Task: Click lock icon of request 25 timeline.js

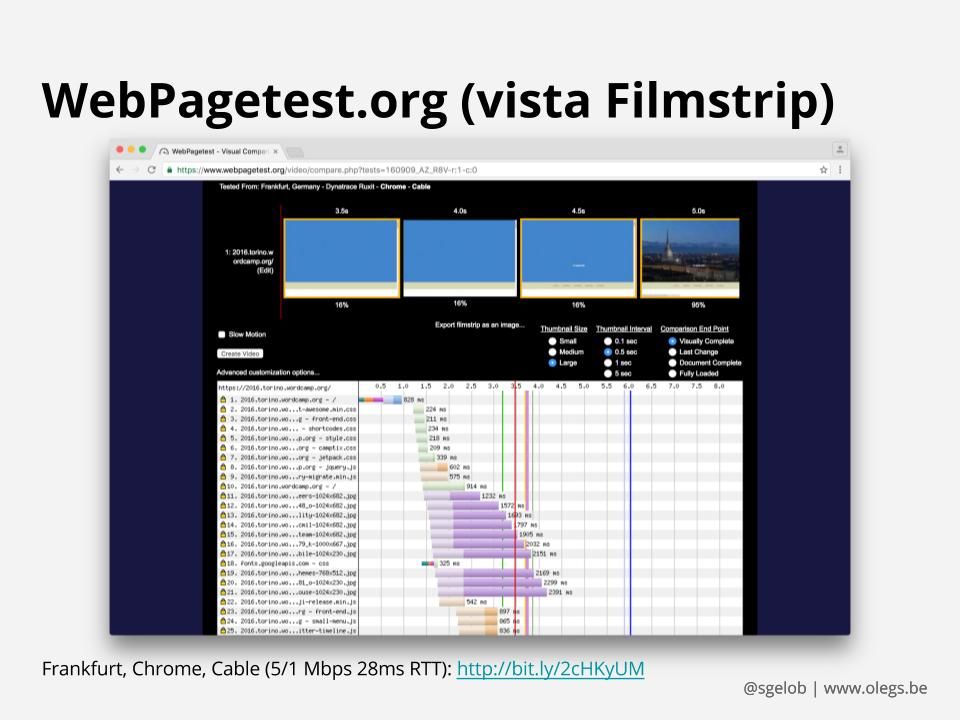Action: [223, 631]
